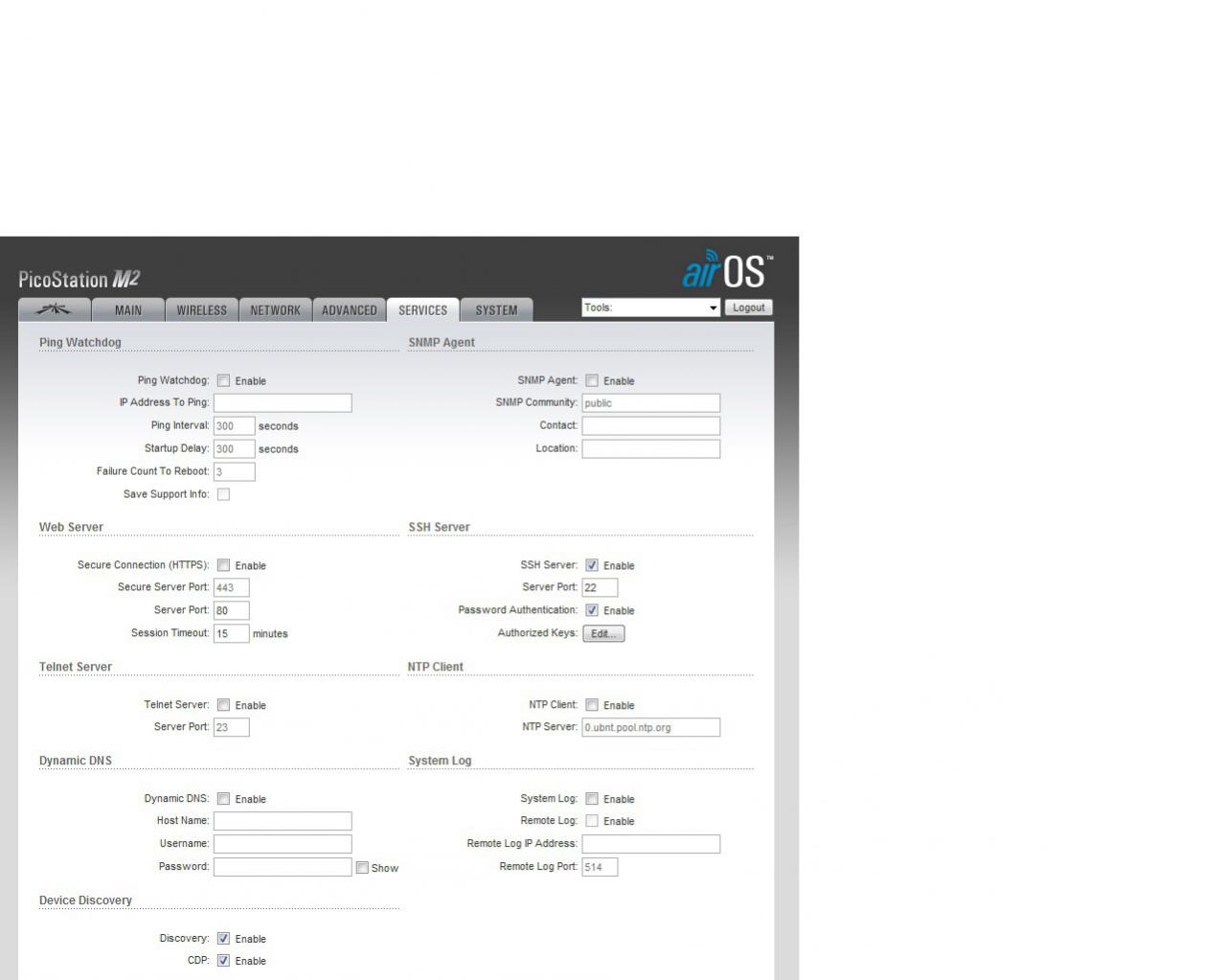Enable the SNMP Agent checkbox

592,380
